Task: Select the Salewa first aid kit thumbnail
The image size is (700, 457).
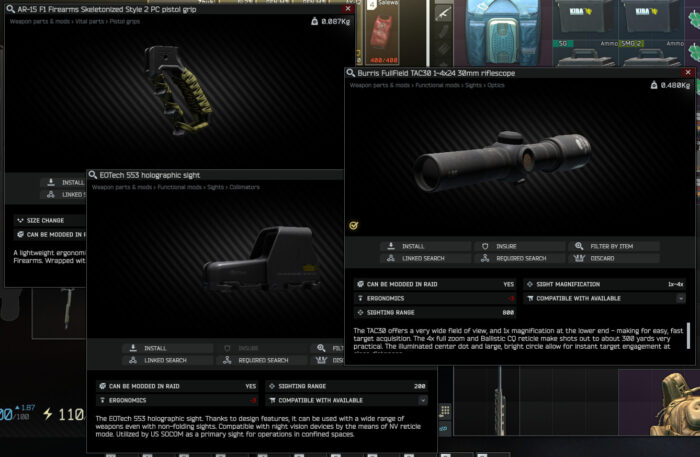Action: (382, 32)
